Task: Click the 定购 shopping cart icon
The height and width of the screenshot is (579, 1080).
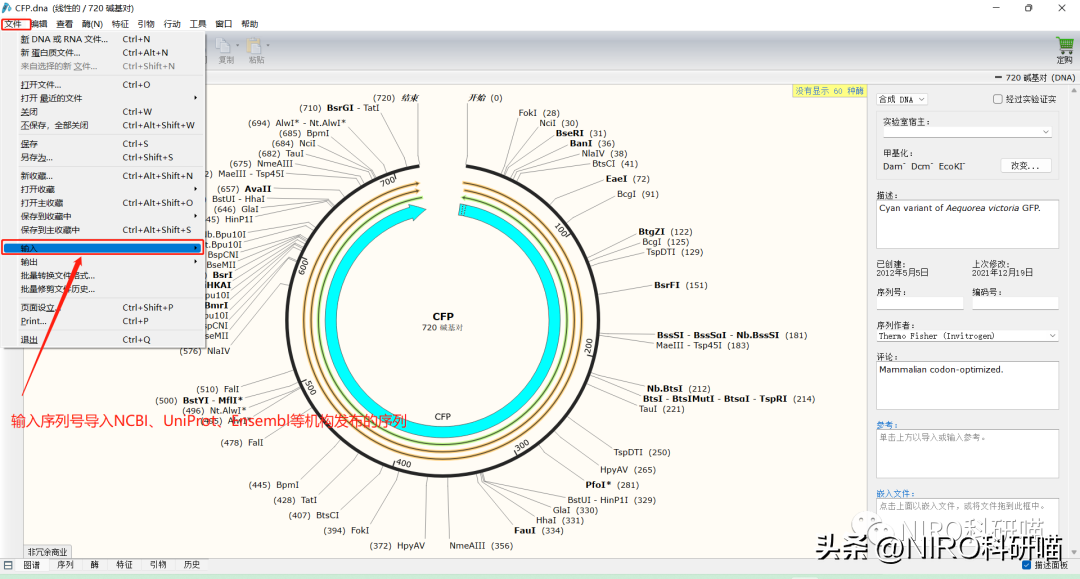Action: click(1064, 46)
